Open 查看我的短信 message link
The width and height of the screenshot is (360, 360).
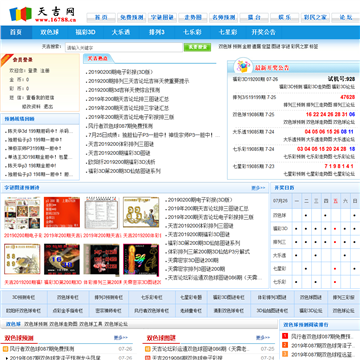pos(40,98)
